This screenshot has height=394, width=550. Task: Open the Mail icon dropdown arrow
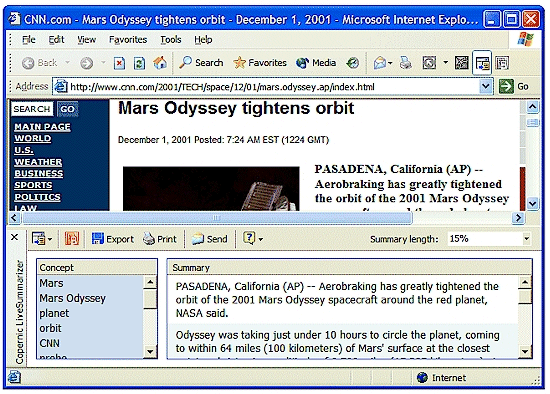click(390, 64)
